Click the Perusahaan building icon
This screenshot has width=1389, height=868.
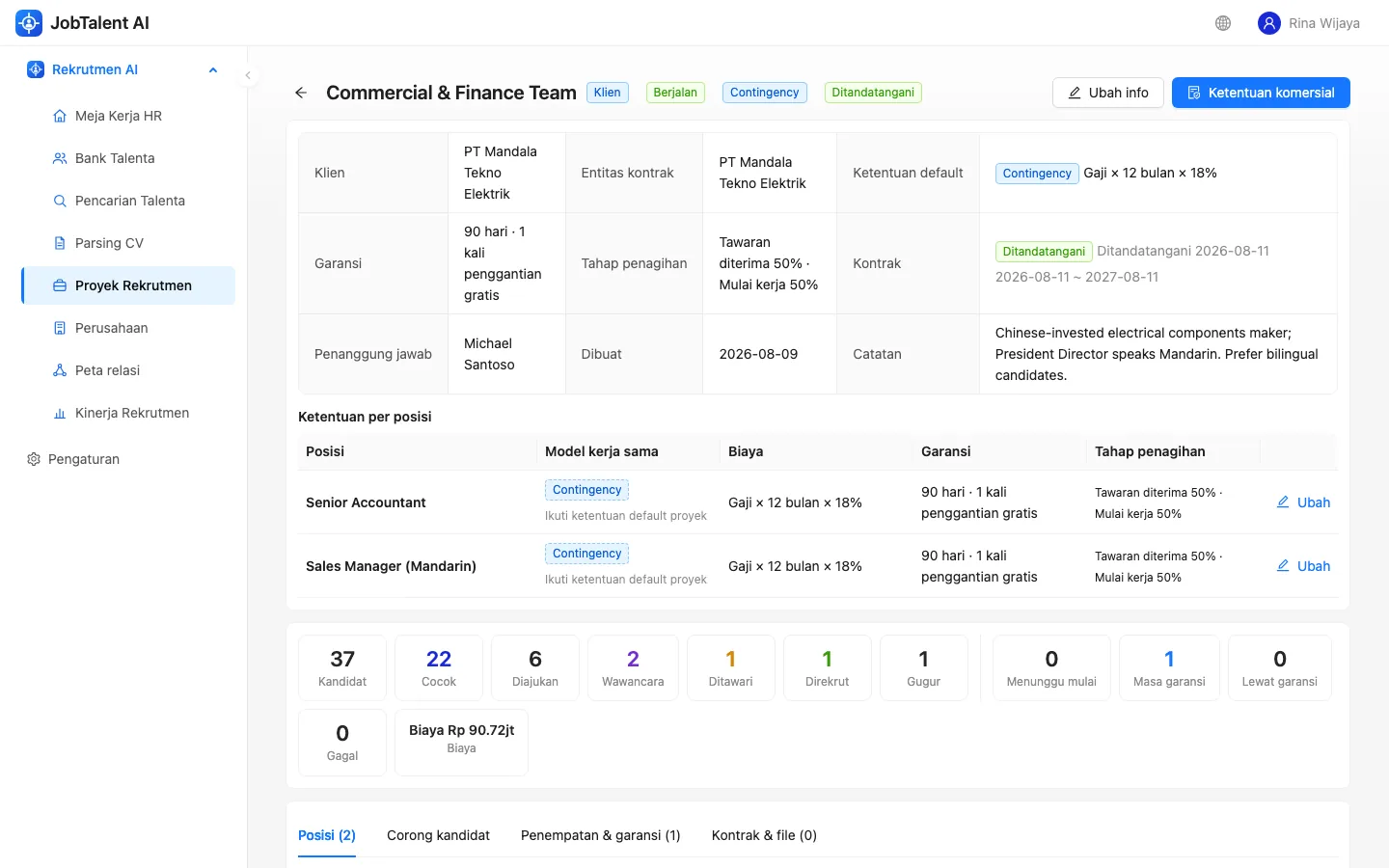pos(60,328)
